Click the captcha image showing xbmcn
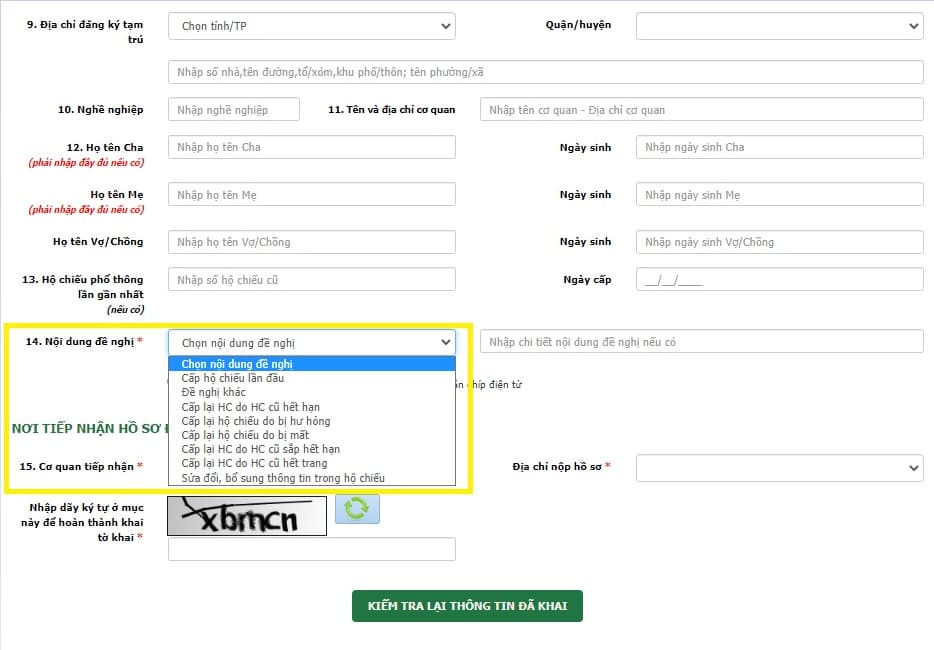 coord(248,516)
